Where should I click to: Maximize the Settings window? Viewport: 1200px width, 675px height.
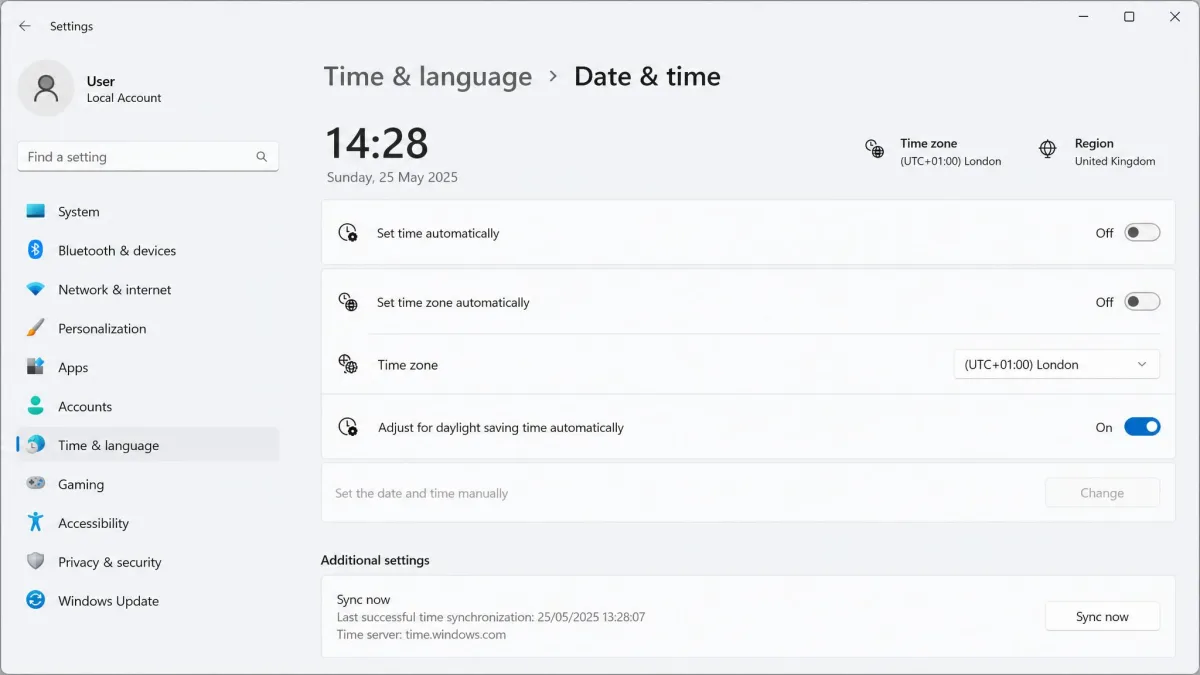tap(1129, 17)
